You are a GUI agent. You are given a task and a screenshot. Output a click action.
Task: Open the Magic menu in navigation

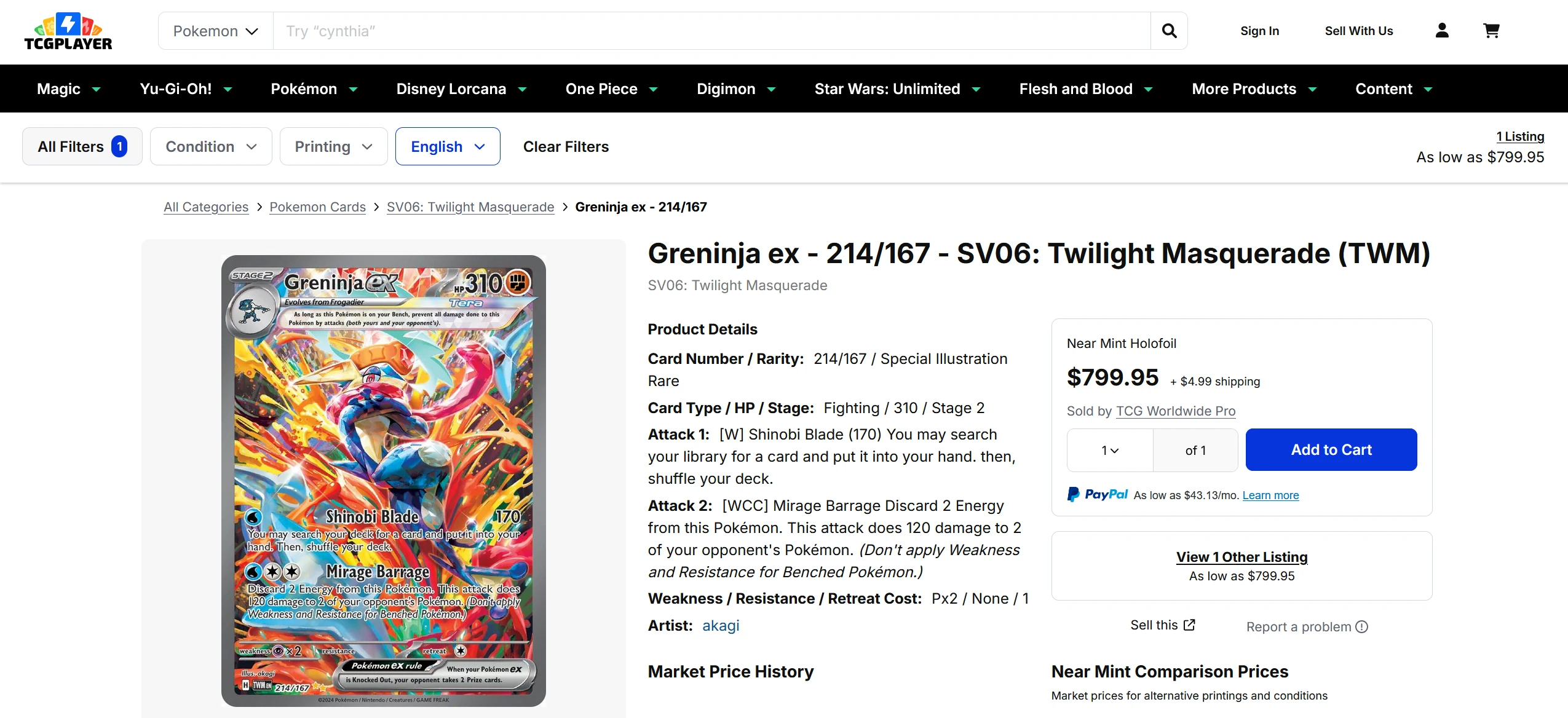[68, 89]
